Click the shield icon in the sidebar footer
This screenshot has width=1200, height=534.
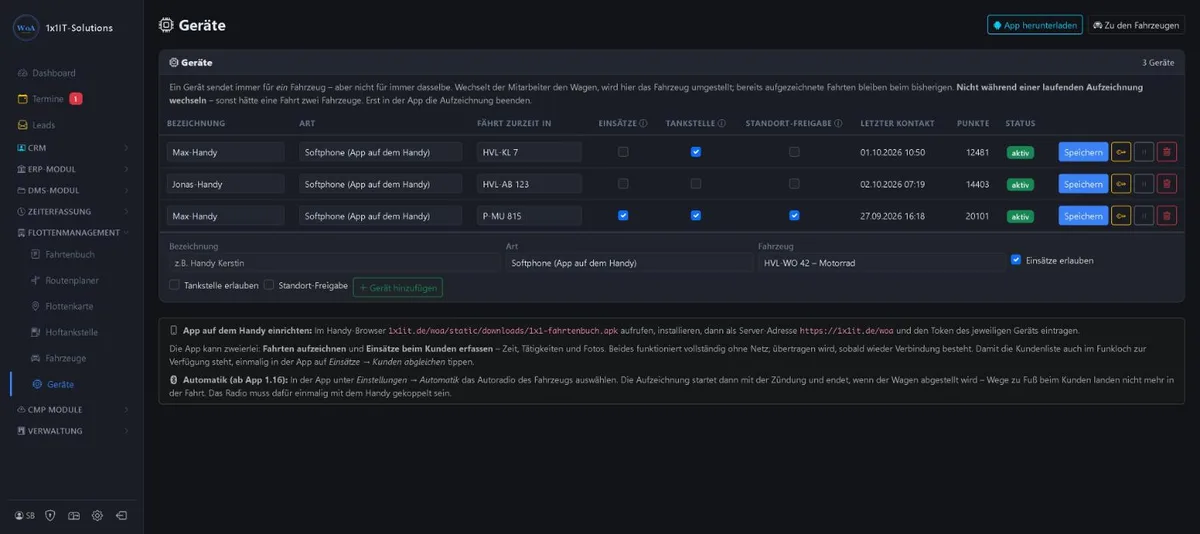pyautogui.click(x=50, y=515)
